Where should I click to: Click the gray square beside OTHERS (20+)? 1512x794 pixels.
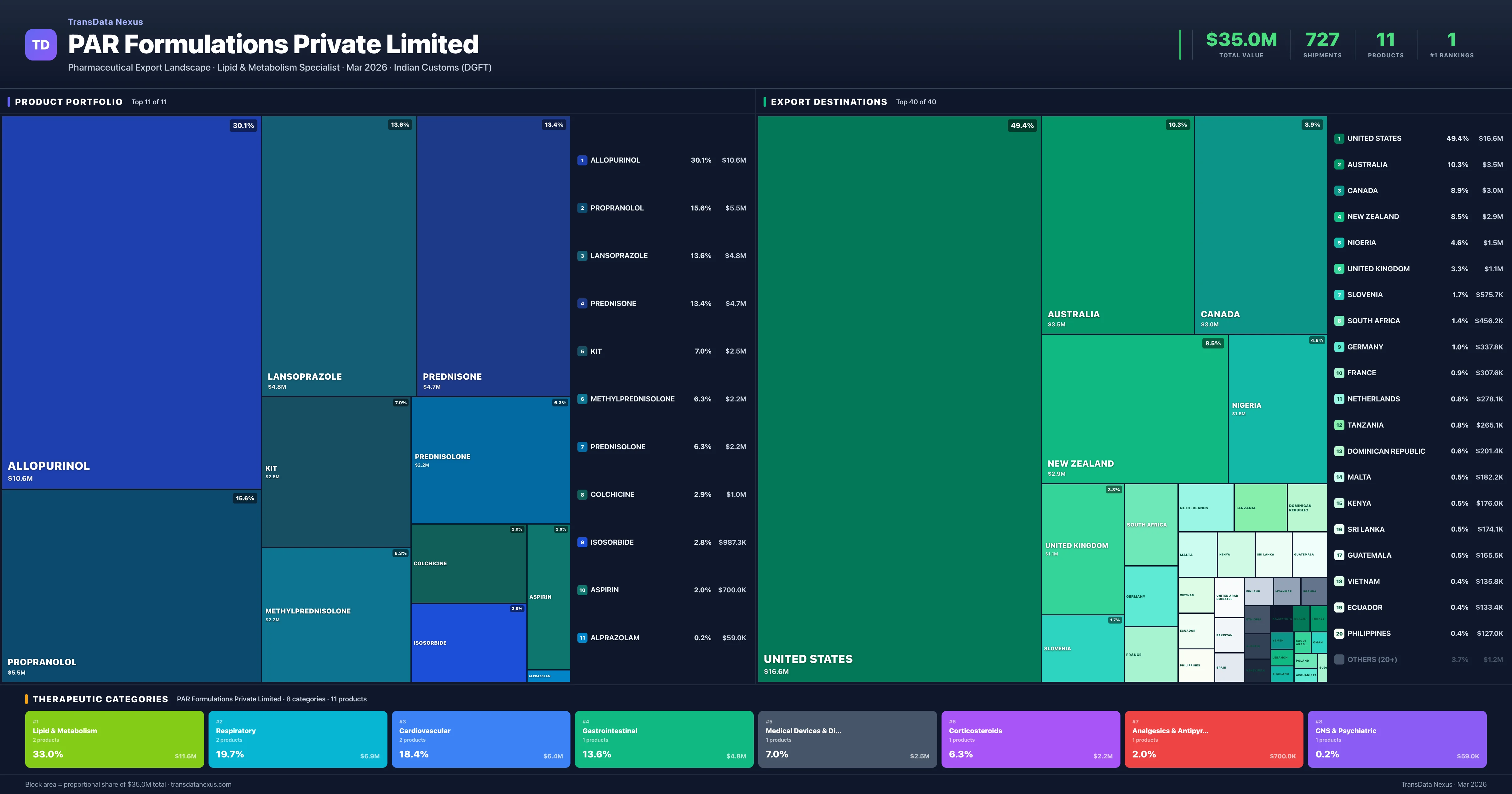coord(1339,659)
